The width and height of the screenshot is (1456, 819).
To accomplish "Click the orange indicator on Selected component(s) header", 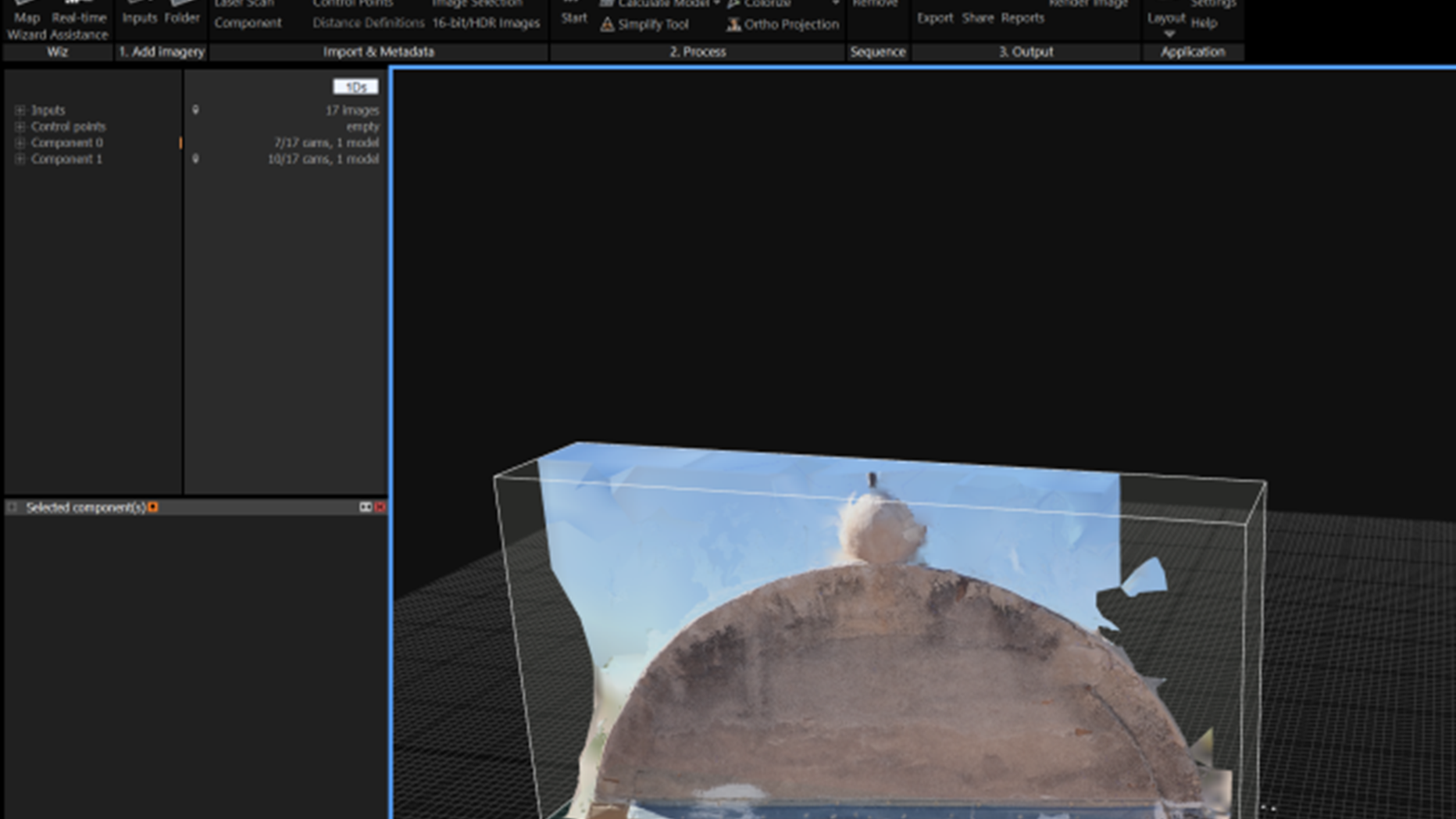I will 153,506.
